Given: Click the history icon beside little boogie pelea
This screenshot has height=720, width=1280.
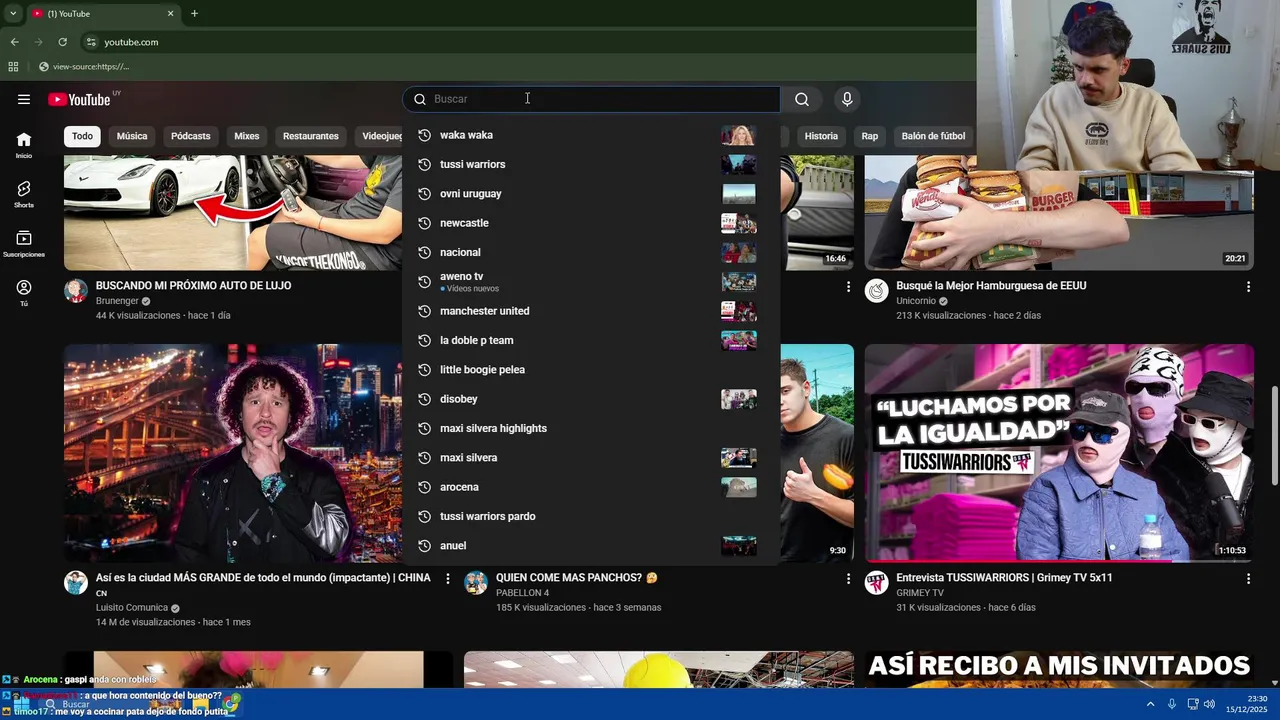Looking at the screenshot, I should pyautogui.click(x=424, y=370).
